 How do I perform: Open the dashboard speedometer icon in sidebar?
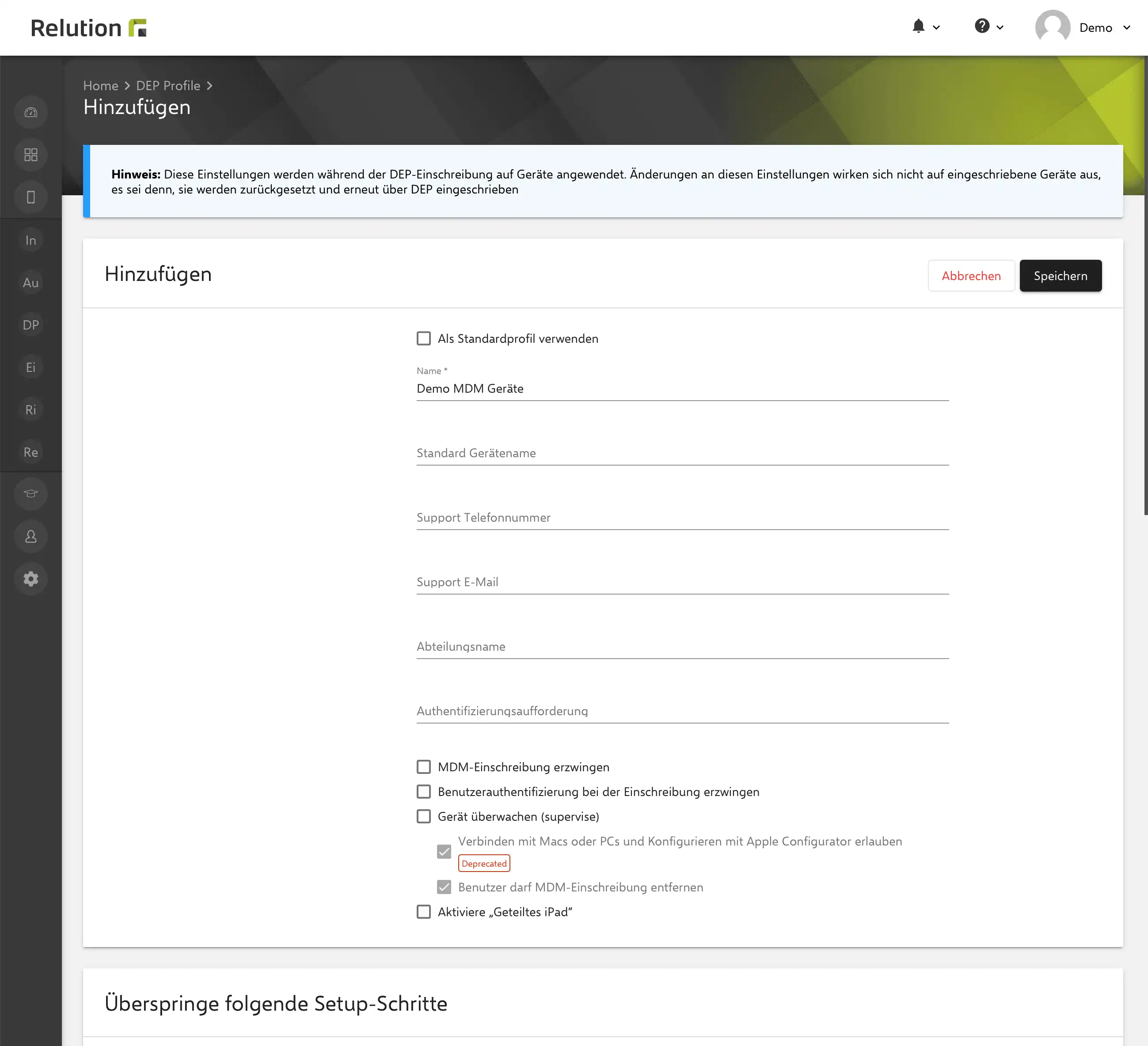[x=31, y=112]
